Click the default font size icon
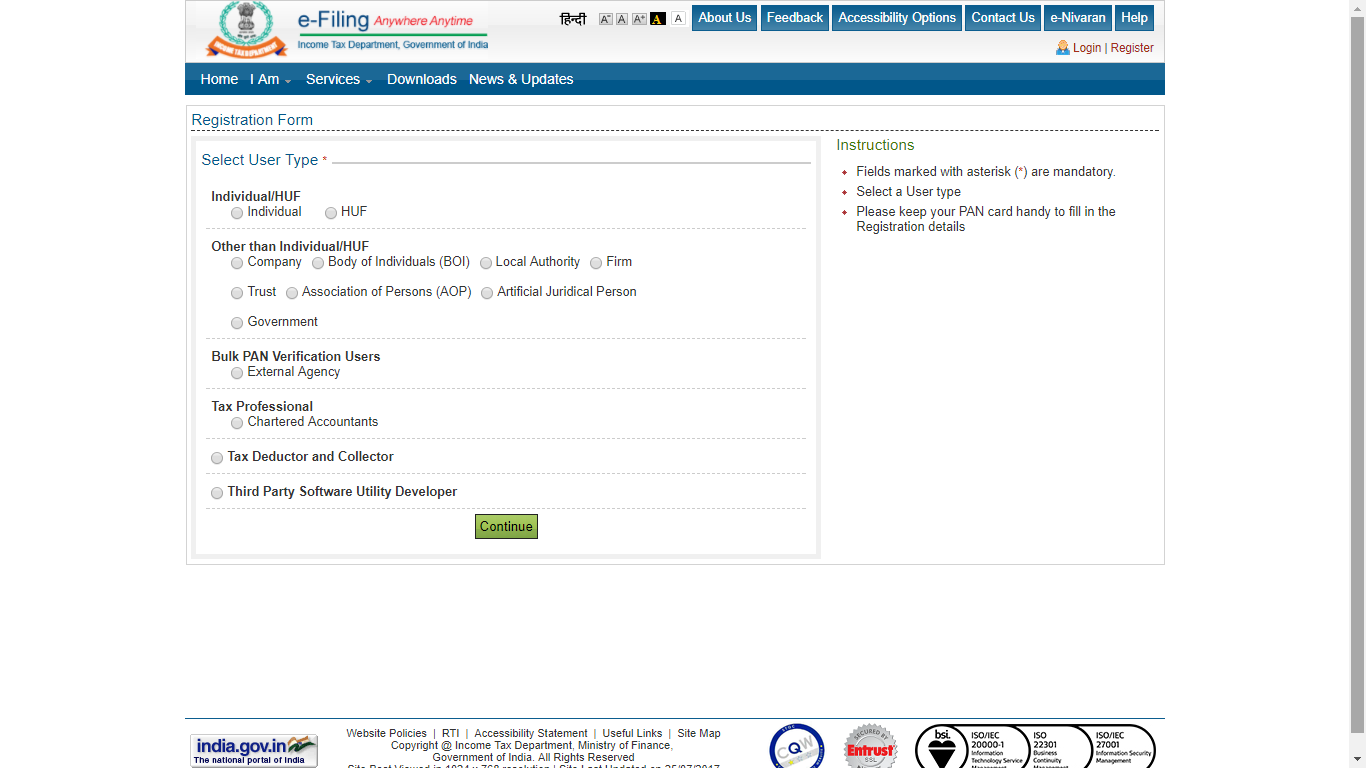1366x768 pixels. [x=621, y=18]
